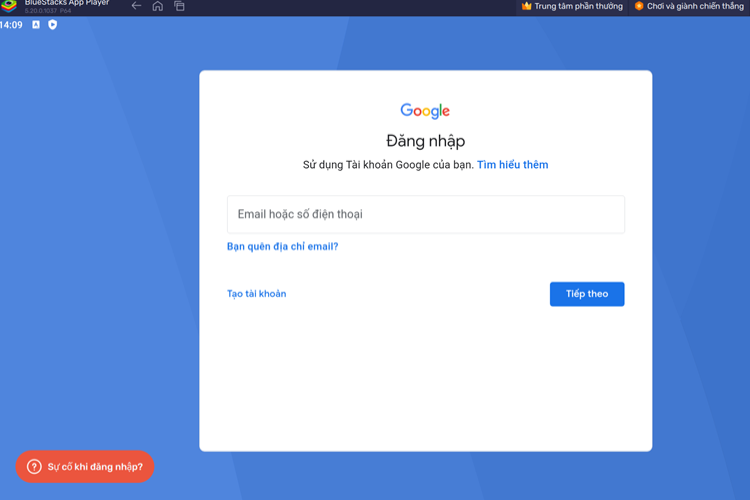Open 'Bạn quên địa chỉ email?' link
This screenshot has height=500, width=750.
pos(282,246)
